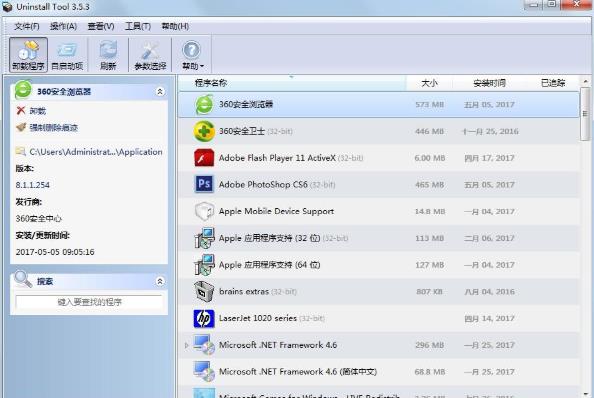This screenshot has width=594, height=398.
Task: Click the 573 MB size value
Action: pyautogui.click(x=429, y=105)
